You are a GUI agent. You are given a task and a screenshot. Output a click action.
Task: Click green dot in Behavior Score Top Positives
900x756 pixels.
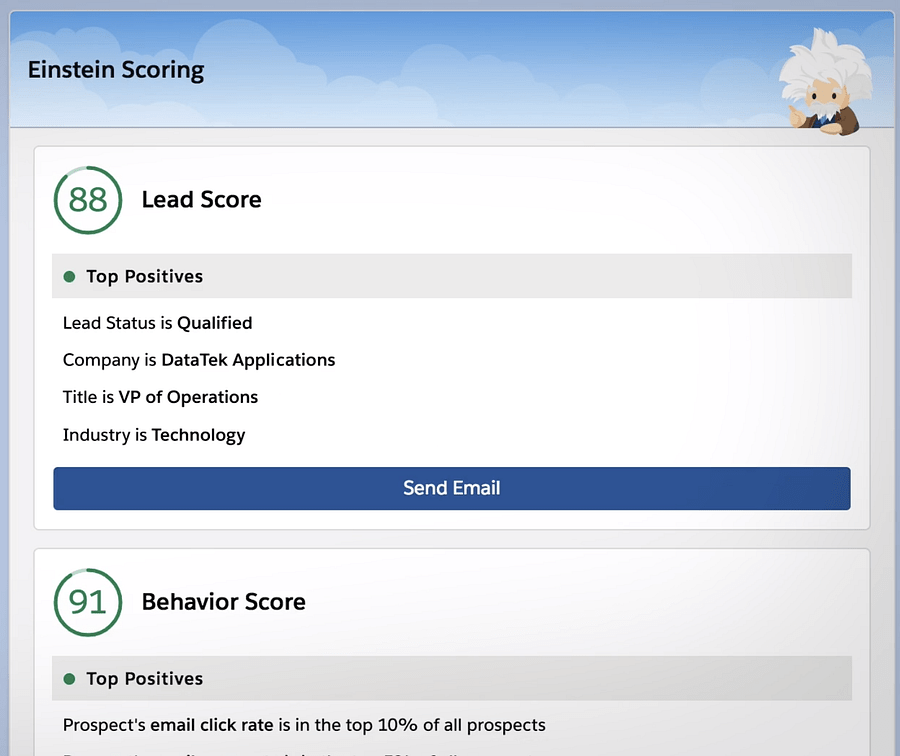[x=69, y=679]
